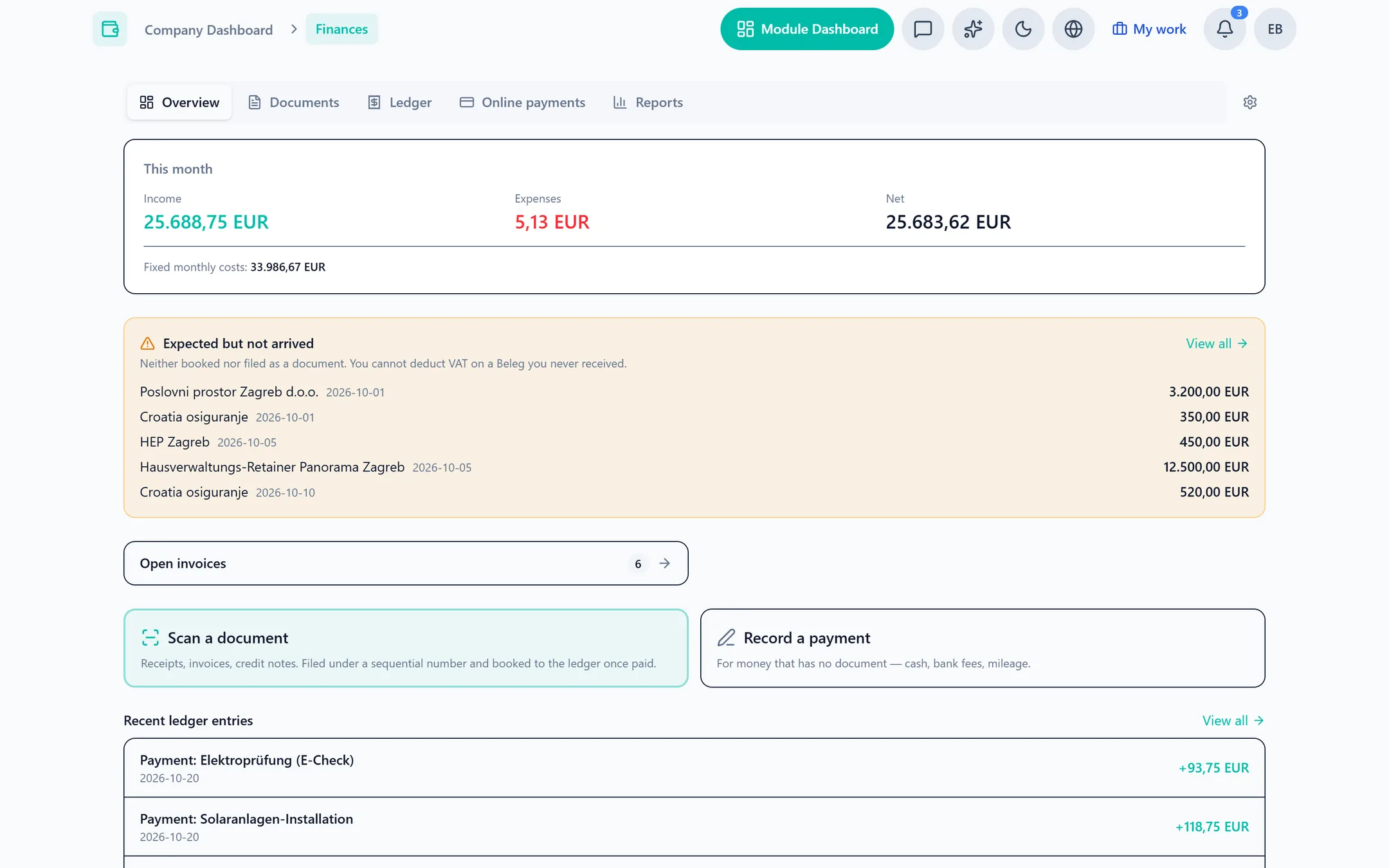This screenshot has width=1389, height=868.
Task: Click the open invoices count 6
Action: coord(638,564)
